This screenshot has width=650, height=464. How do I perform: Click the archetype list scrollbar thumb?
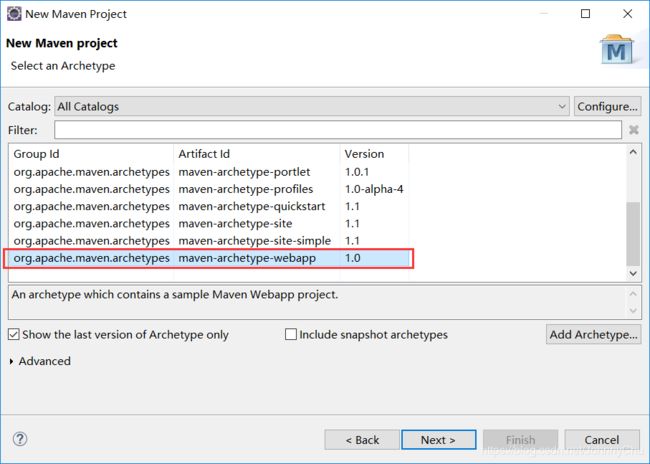(633, 233)
